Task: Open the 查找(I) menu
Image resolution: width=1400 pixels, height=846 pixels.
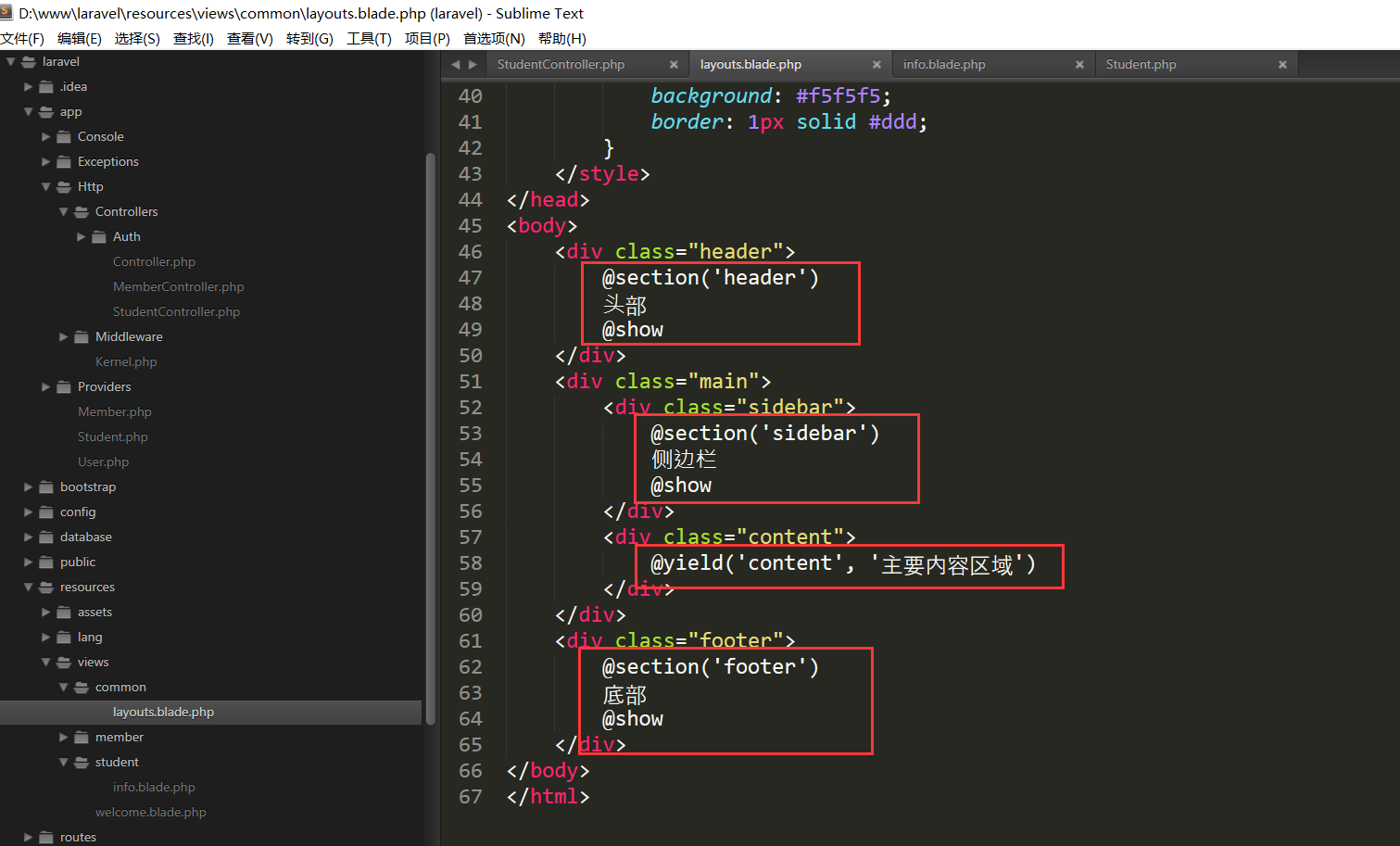Action: click(194, 38)
